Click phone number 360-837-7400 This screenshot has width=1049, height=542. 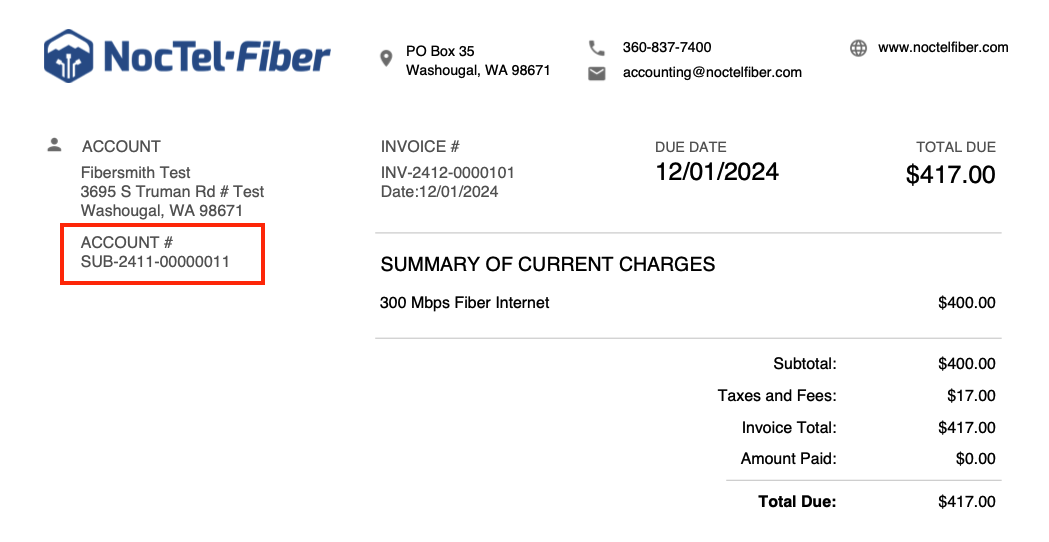[667, 47]
